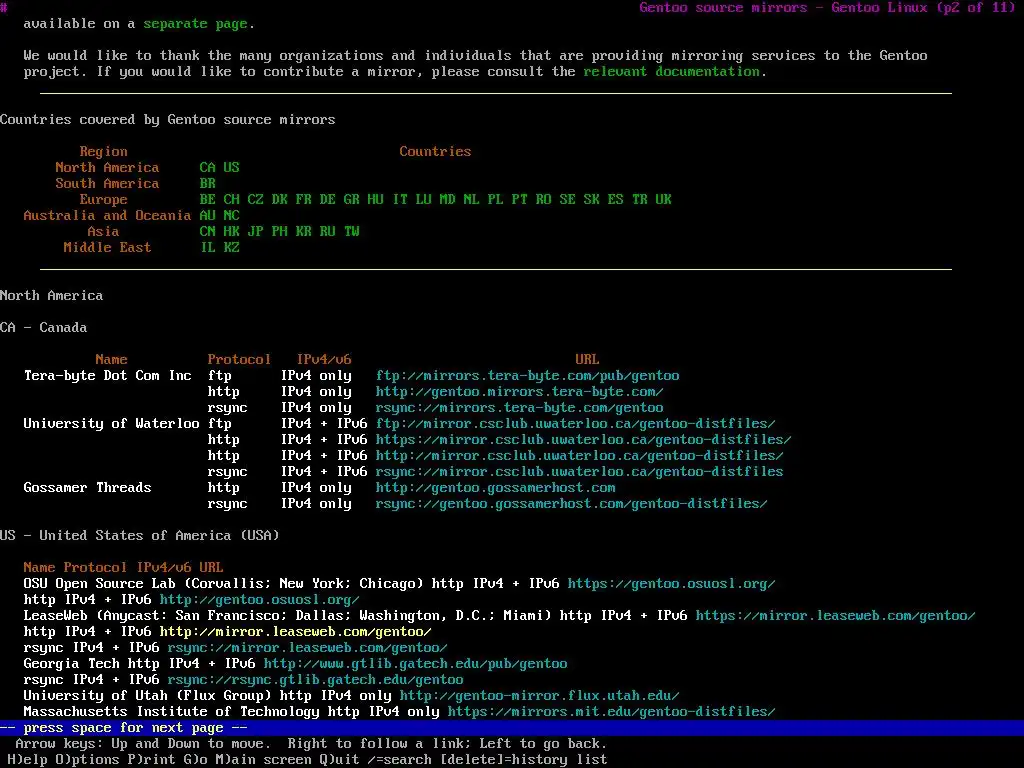Jump to the NC country link
The width and height of the screenshot is (1024, 768).
[x=231, y=216]
